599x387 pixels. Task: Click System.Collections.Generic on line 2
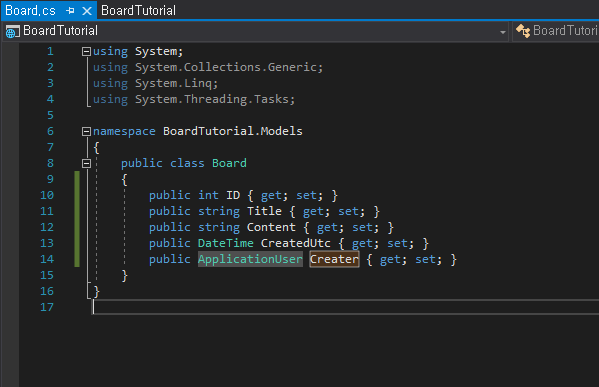[226, 67]
